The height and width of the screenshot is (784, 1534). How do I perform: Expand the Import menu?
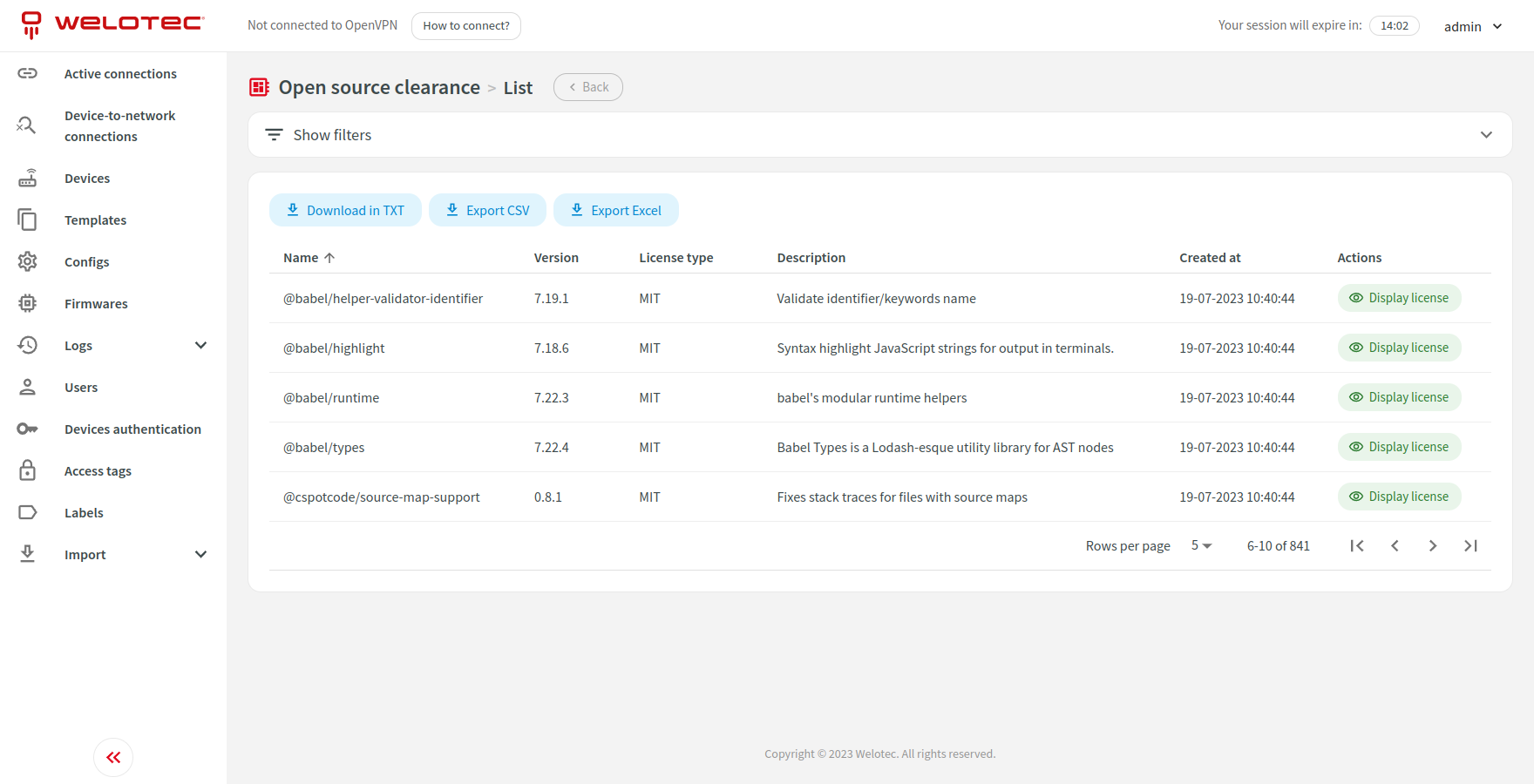200,554
